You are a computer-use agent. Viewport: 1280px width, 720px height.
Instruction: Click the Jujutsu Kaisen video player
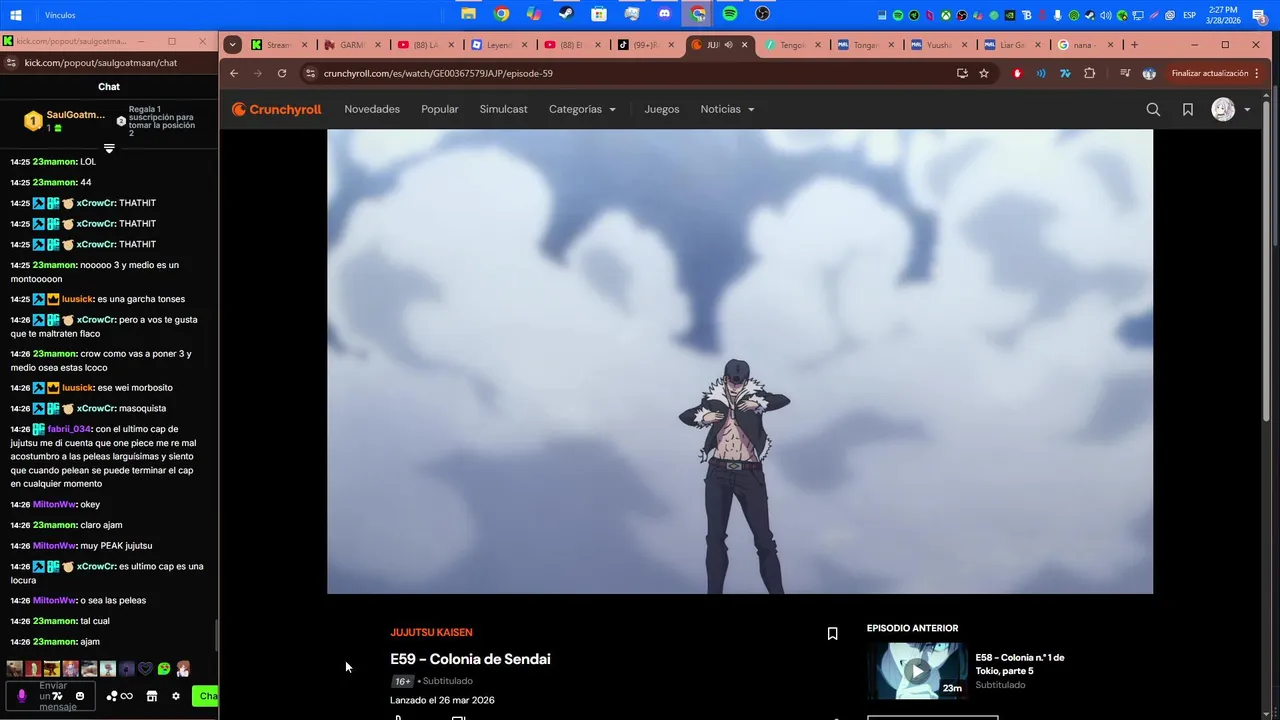[740, 361]
